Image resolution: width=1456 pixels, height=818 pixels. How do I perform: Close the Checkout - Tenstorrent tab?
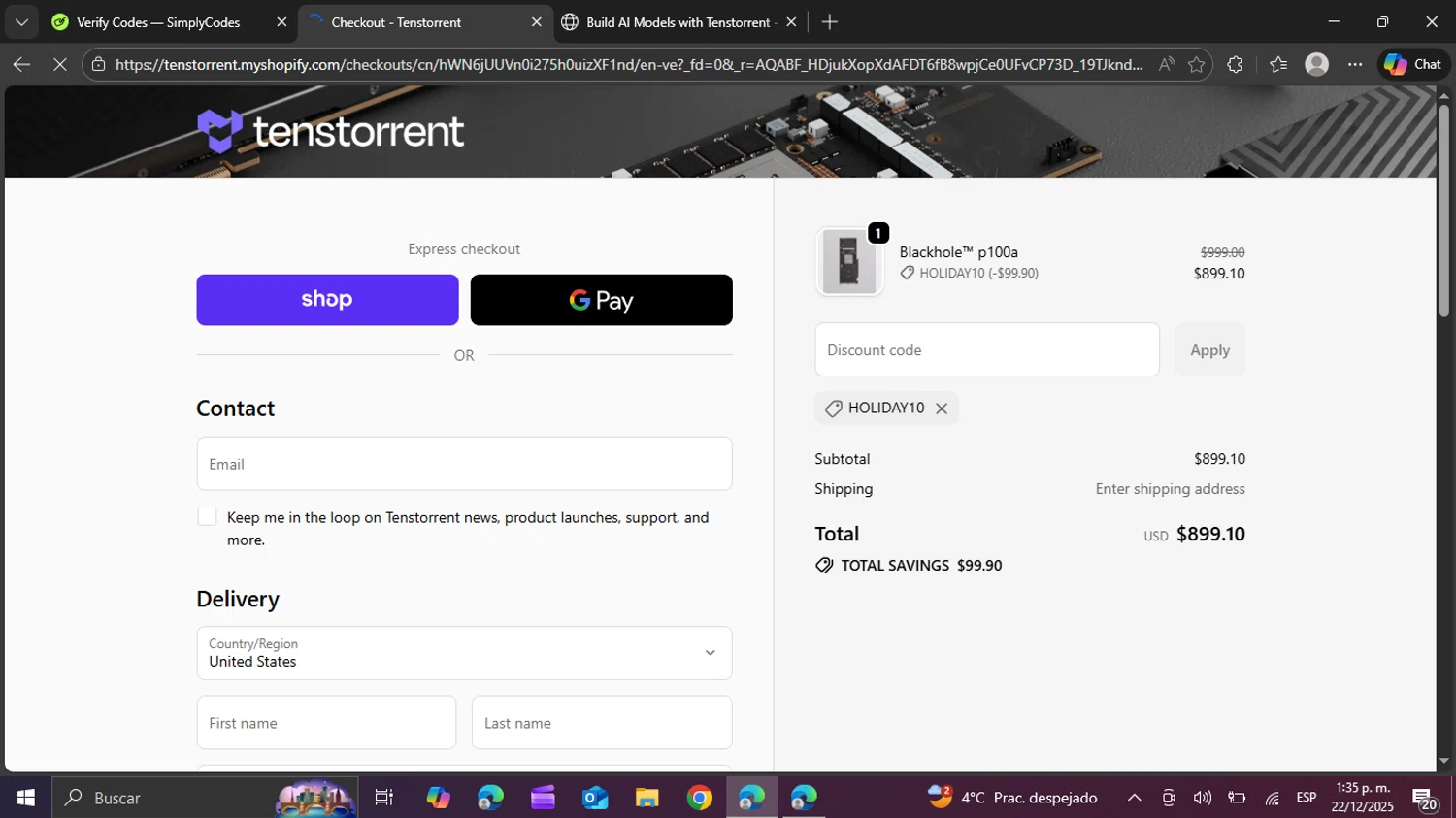pyautogui.click(x=536, y=22)
